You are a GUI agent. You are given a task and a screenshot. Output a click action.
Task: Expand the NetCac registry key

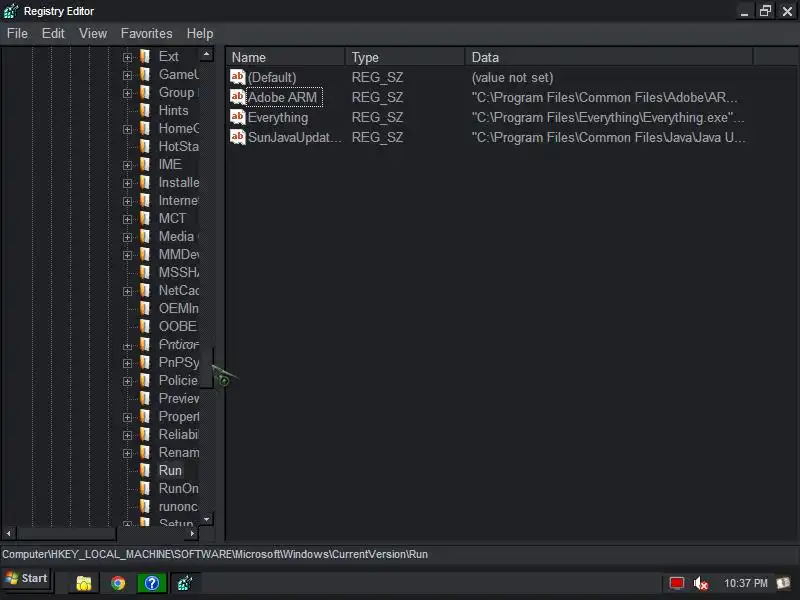[x=128, y=291]
